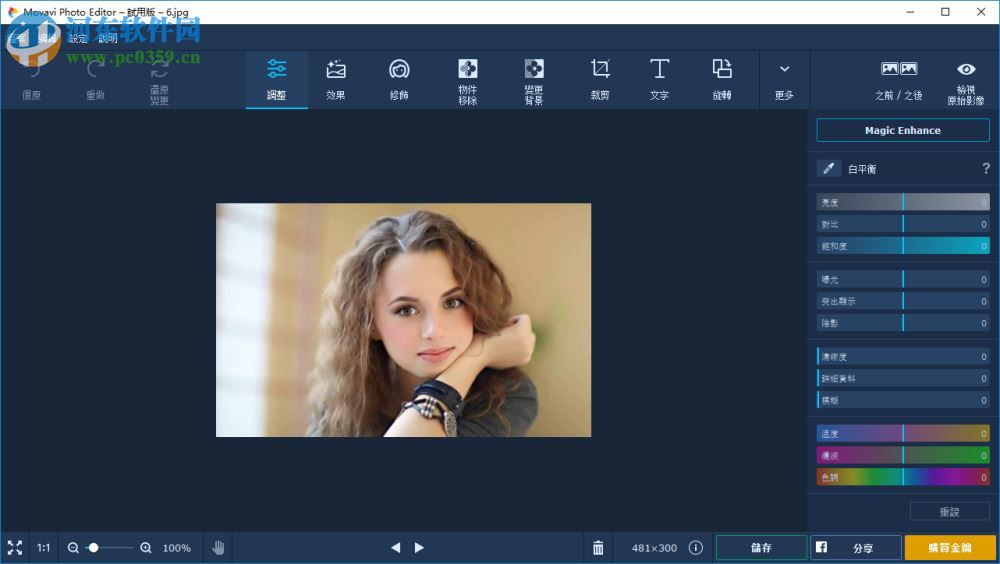
Task: Select the 裁剪 (Crop) tool
Action: [599, 80]
